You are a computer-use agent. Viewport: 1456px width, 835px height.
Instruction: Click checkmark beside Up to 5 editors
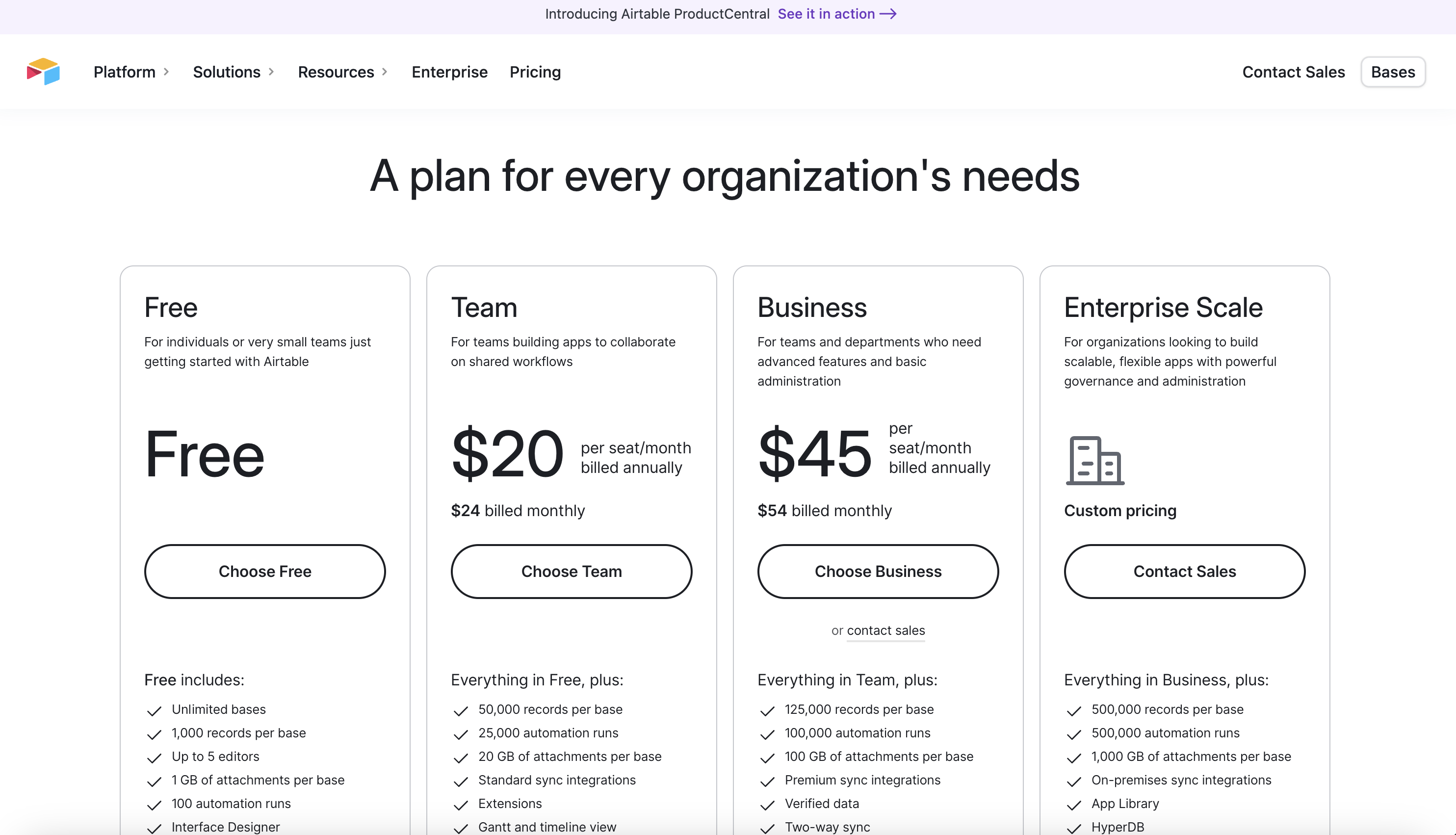tap(154, 758)
